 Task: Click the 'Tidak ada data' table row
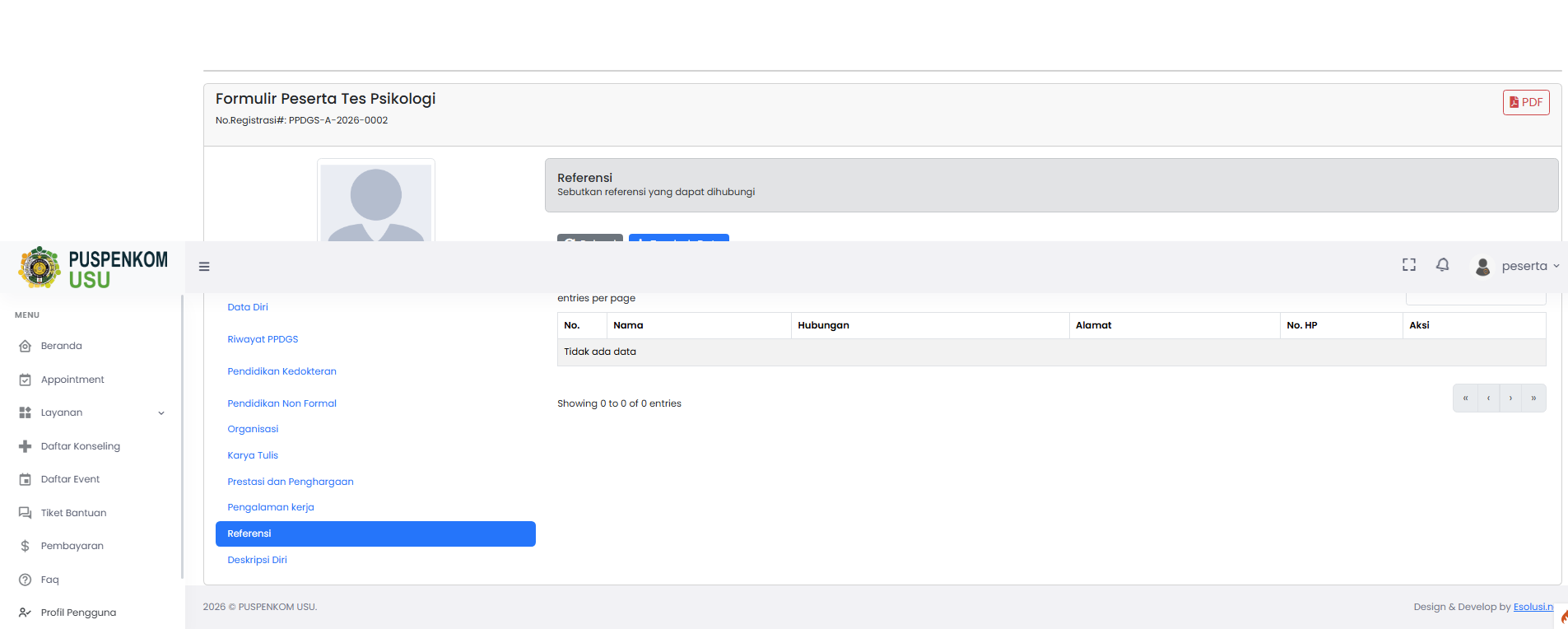pos(1051,352)
